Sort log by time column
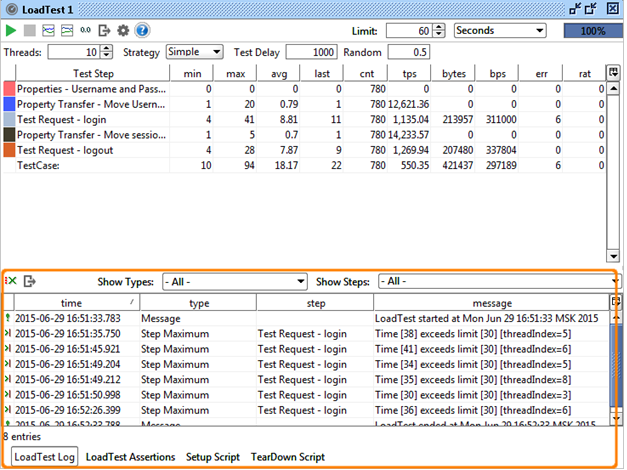627x470 pixels. [x=77, y=303]
